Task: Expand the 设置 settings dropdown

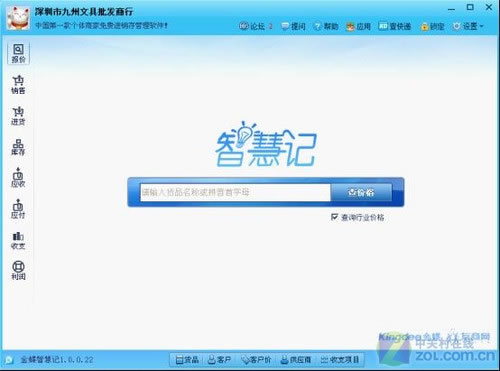Action: (x=468, y=26)
